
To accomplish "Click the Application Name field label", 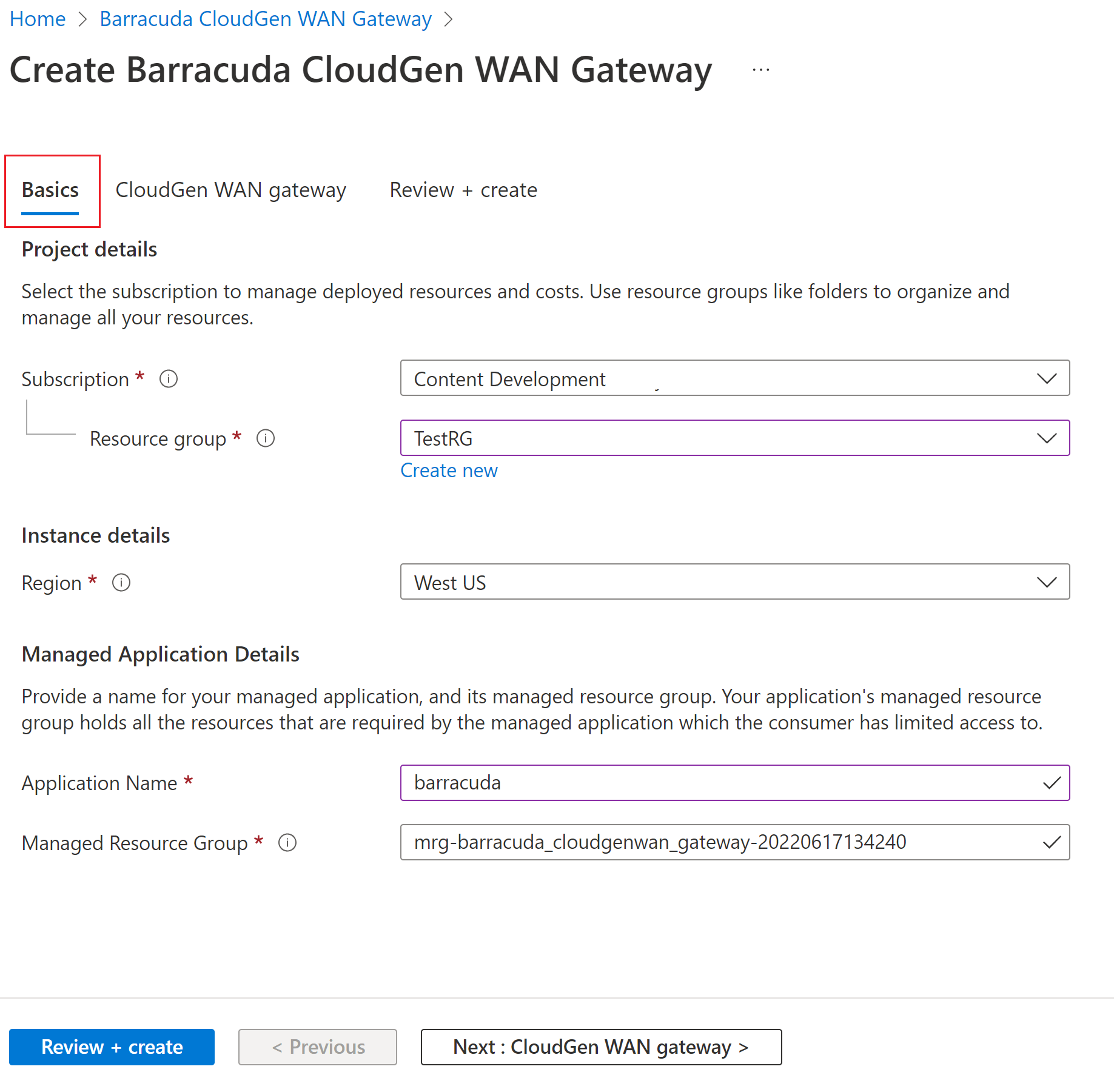I will pos(99,783).
